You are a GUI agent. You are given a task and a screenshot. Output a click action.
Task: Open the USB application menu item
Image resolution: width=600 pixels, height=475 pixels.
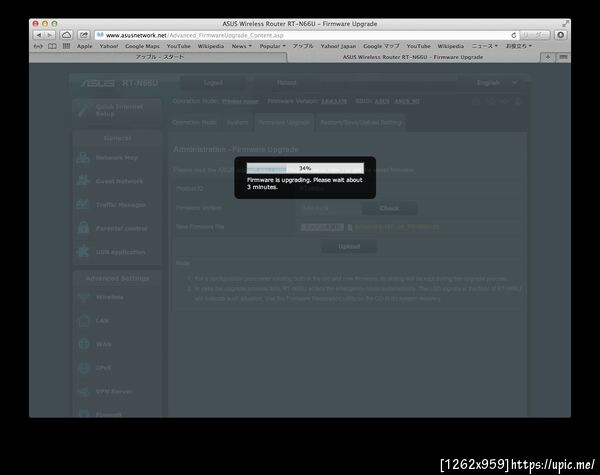click(117, 252)
